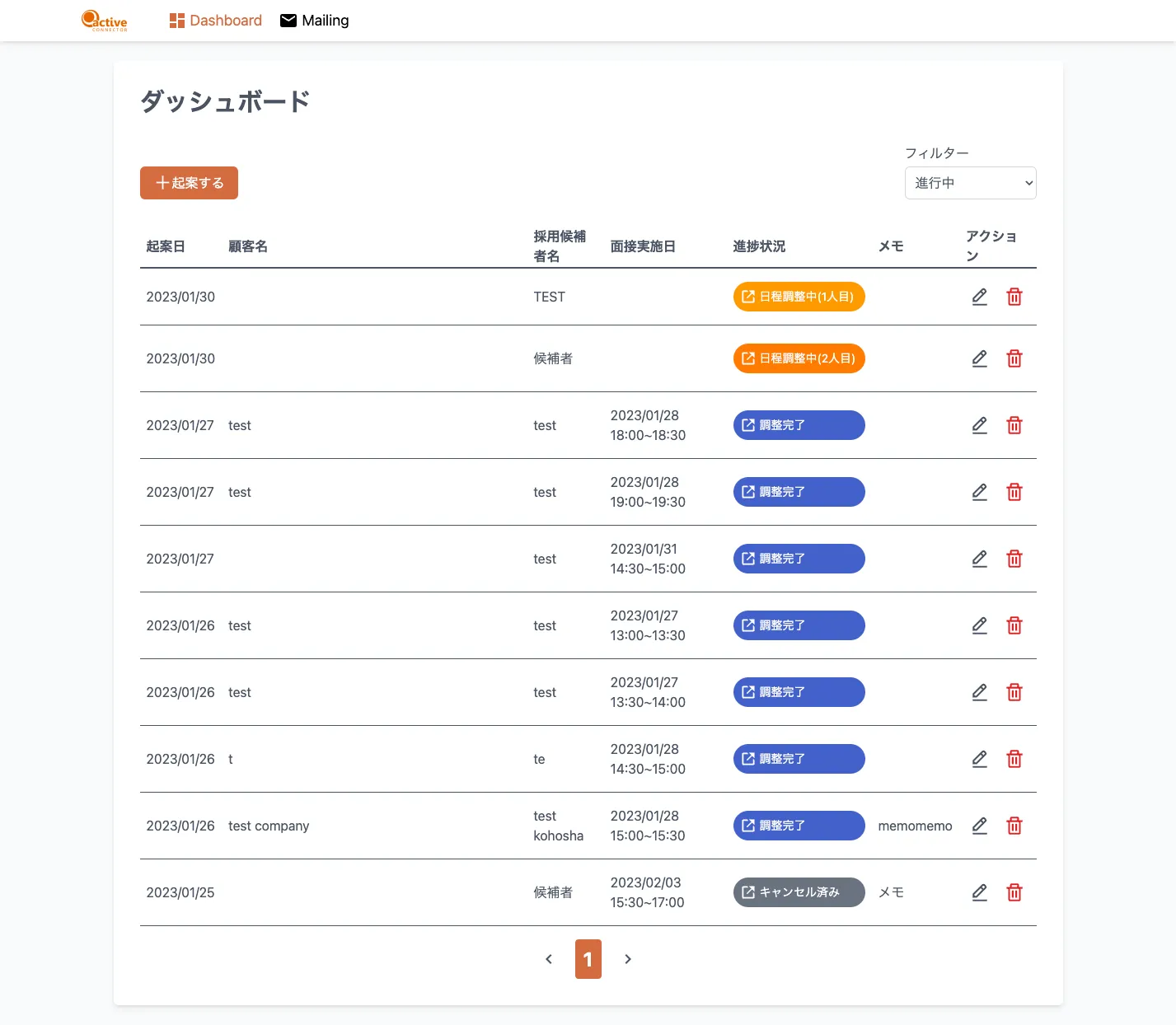This screenshot has height=1025, width=1176.
Task: Open the 日程調整中(2人目) status badge
Action: click(x=799, y=358)
